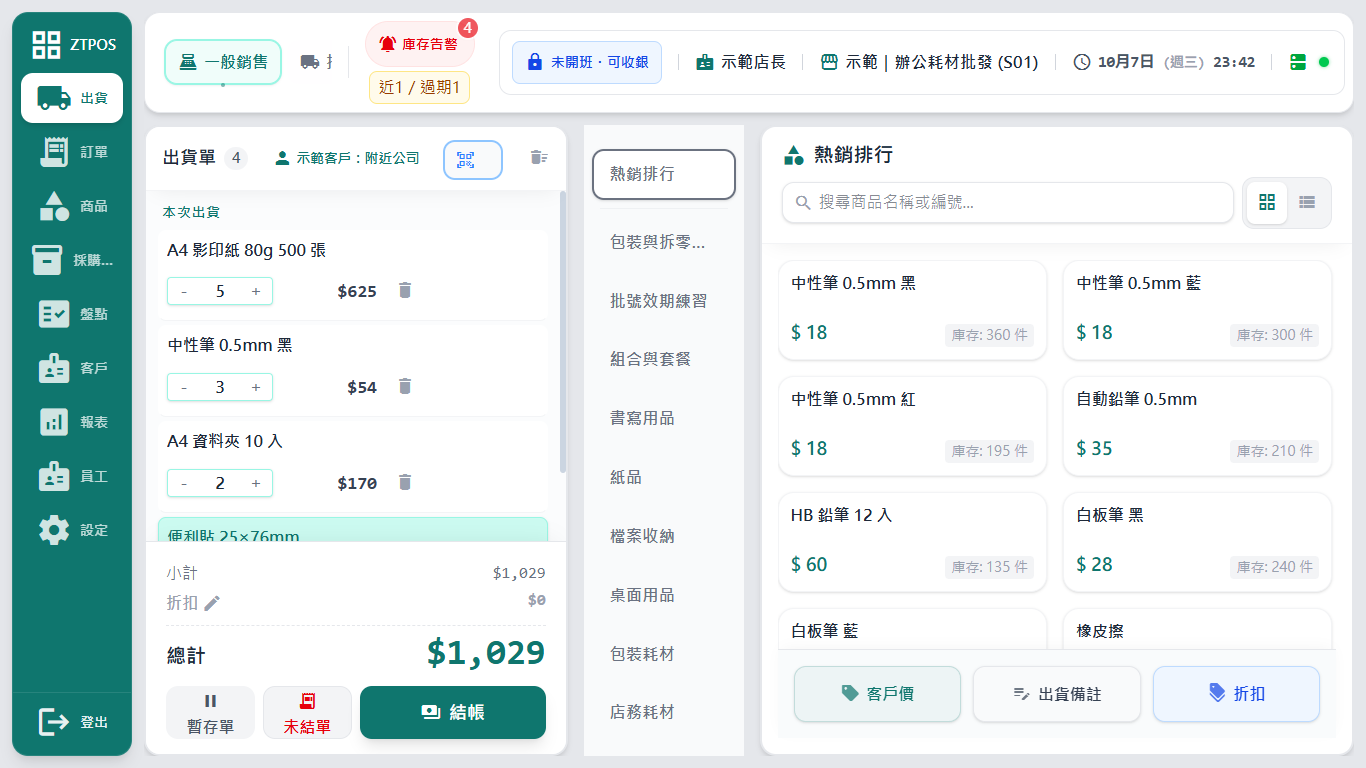
Task: Add 自動鉛筆 0.5mm product card
Action: coord(1197,426)
